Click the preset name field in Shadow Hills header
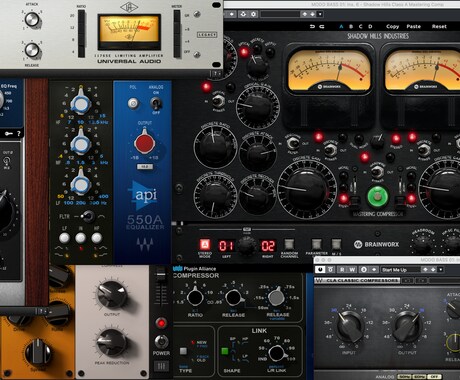 (280, 14)
